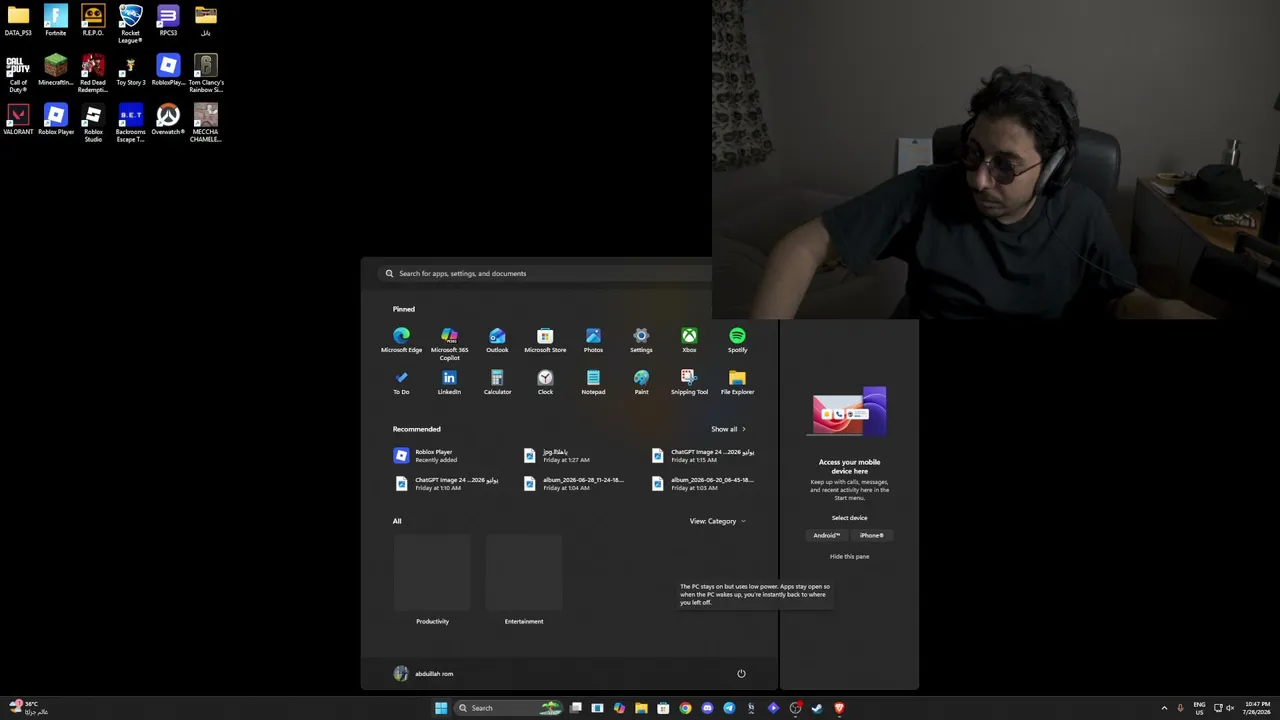The height and width of the screenshot is (720, 1280).
Task: Open Microsoft Edge from pinned apps
Action: pos(401,340)
